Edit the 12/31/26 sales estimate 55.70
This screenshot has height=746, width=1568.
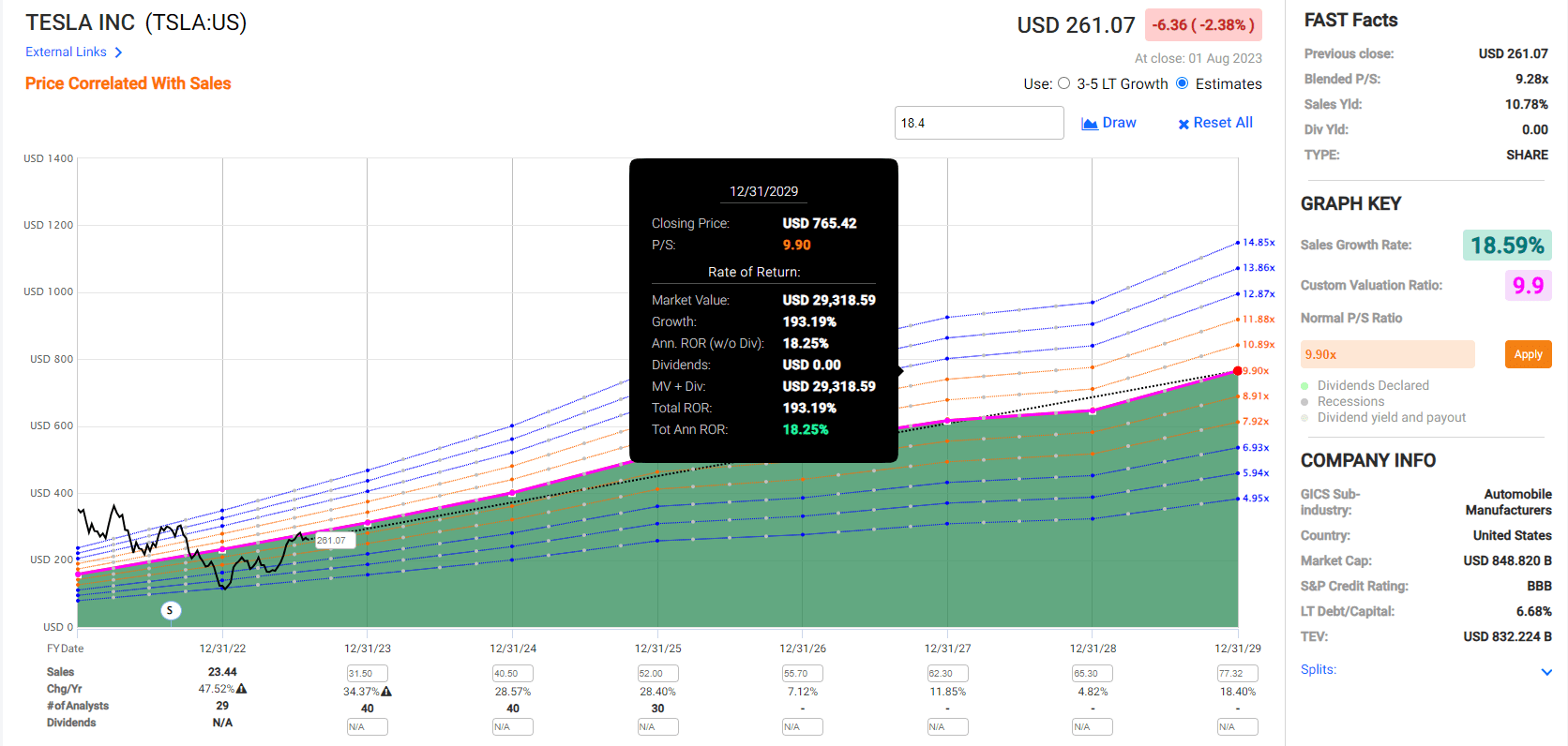(x=803, y=674)
